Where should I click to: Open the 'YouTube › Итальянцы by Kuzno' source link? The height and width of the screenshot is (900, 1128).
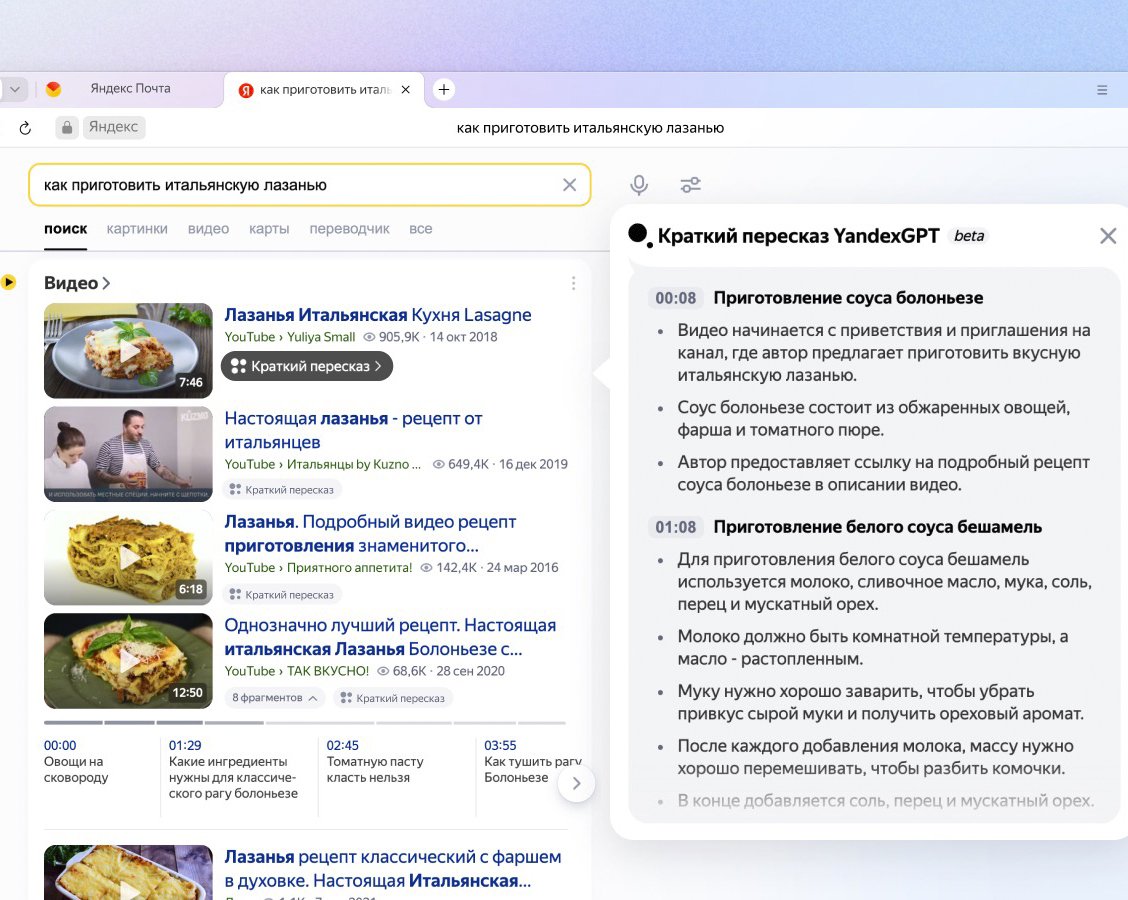coord(322,464)
